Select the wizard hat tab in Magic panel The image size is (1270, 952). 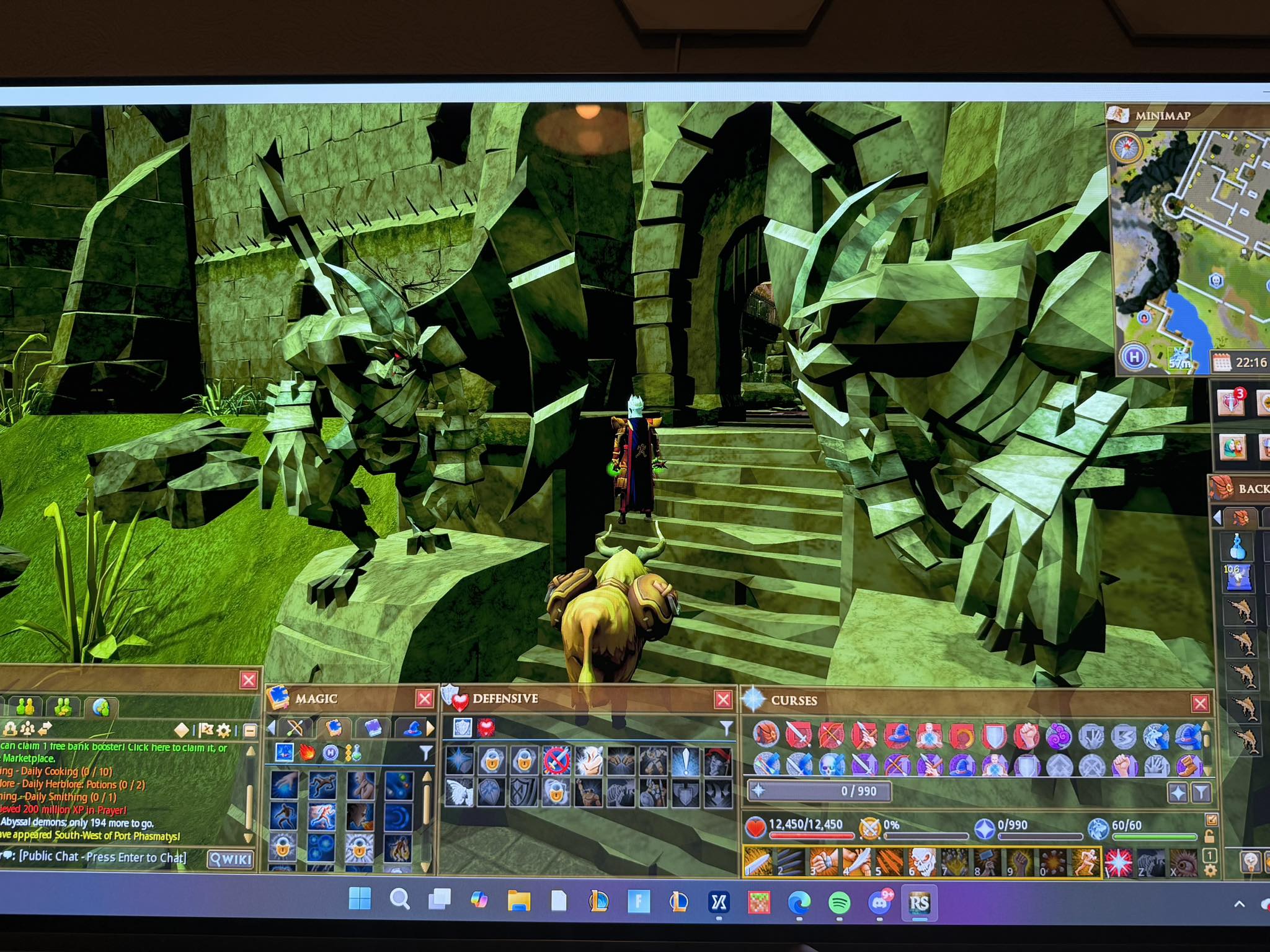(412, 728)
